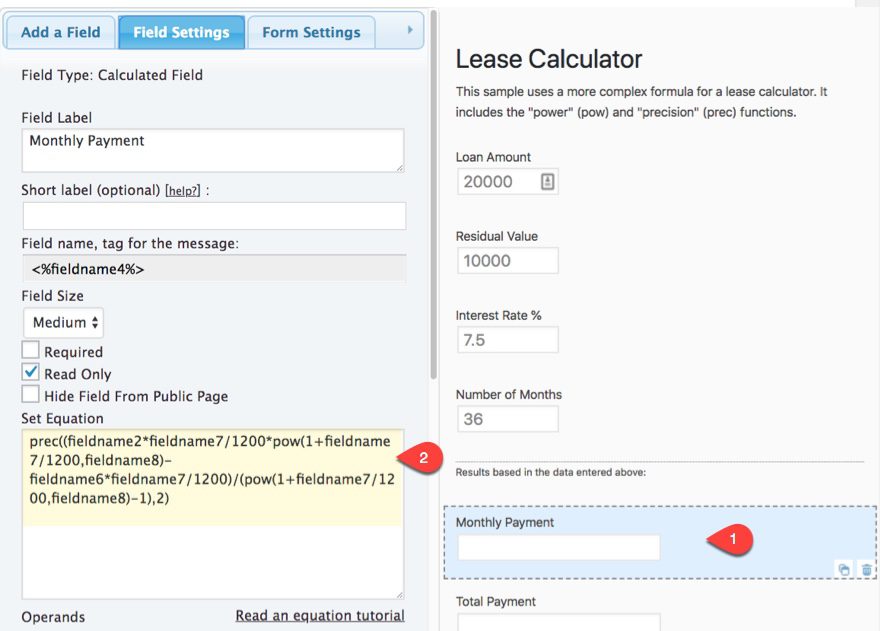The height and width of the screenshot is (631, 880).
Task: Click the Residual Value input
Action: click(x=507, y=260)
